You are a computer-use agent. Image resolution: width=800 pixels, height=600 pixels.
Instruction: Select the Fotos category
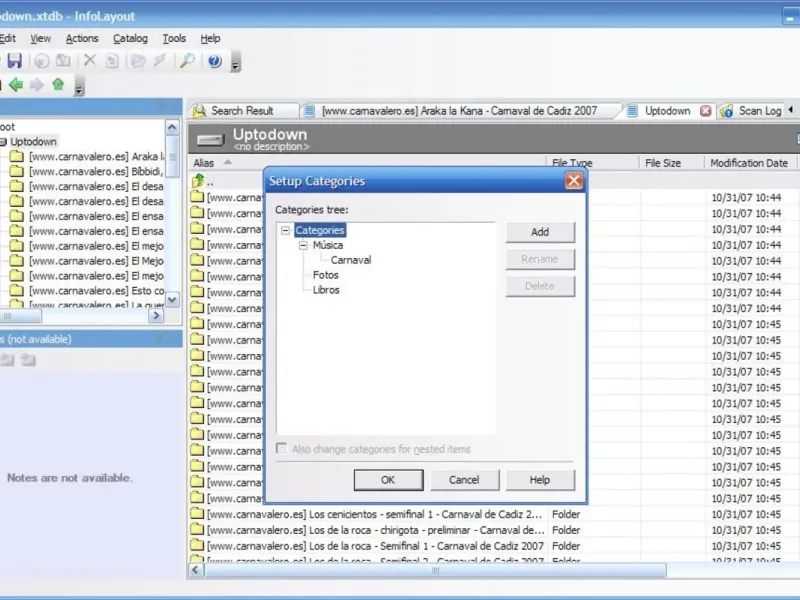[x=326, y=275]
